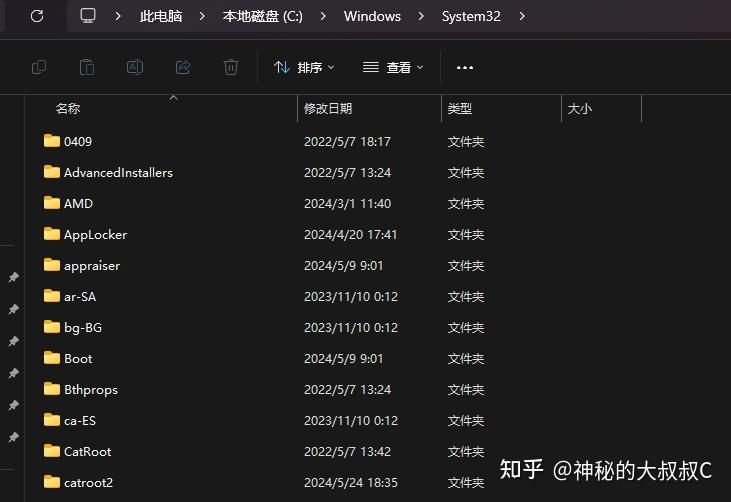Click date 2024/4/20 17:41
This screenshot has width=731, height=502.
pyautogui.click(x=351, y=234)
